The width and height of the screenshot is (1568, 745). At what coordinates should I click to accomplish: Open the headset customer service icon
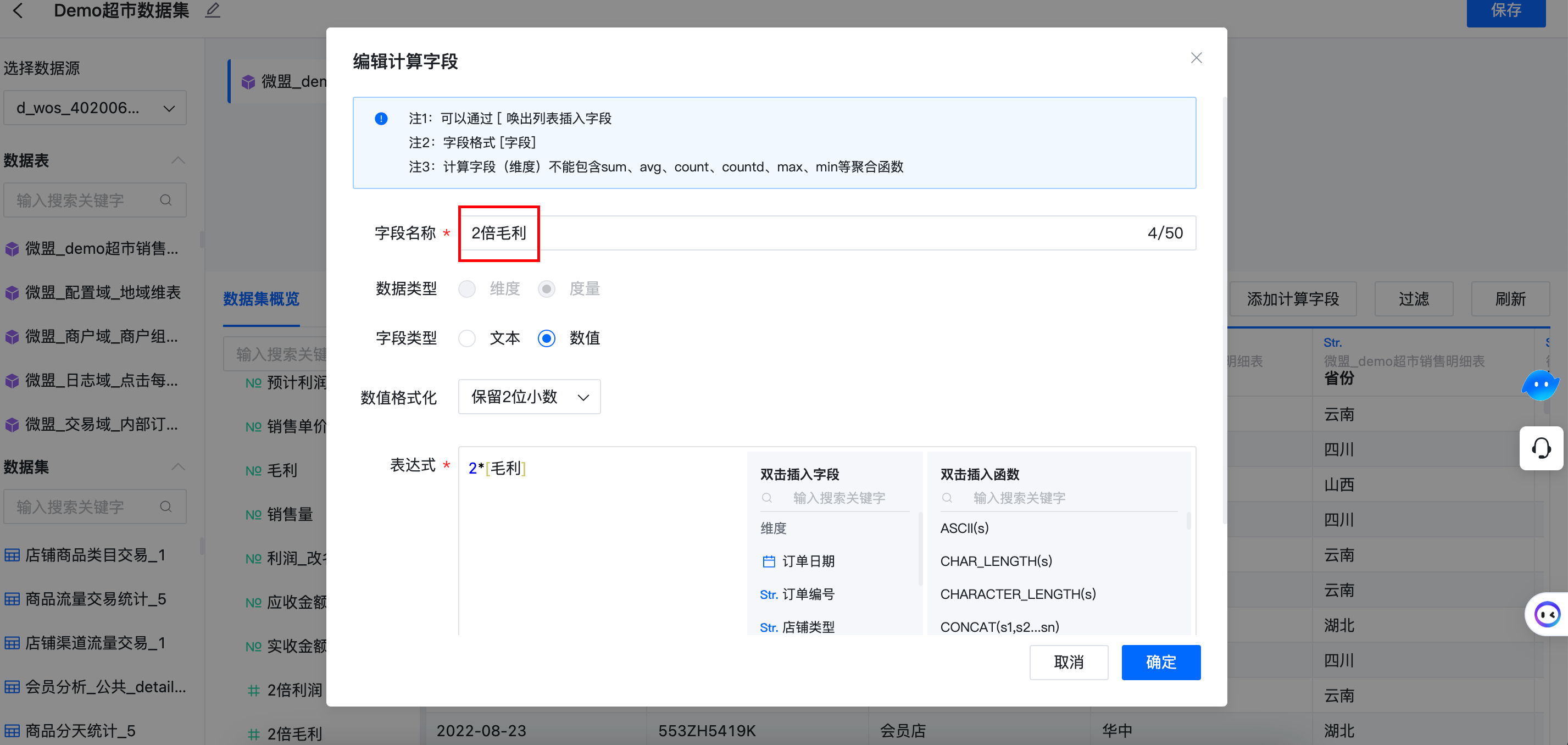pyautogui.click(x=1541, y=448)
